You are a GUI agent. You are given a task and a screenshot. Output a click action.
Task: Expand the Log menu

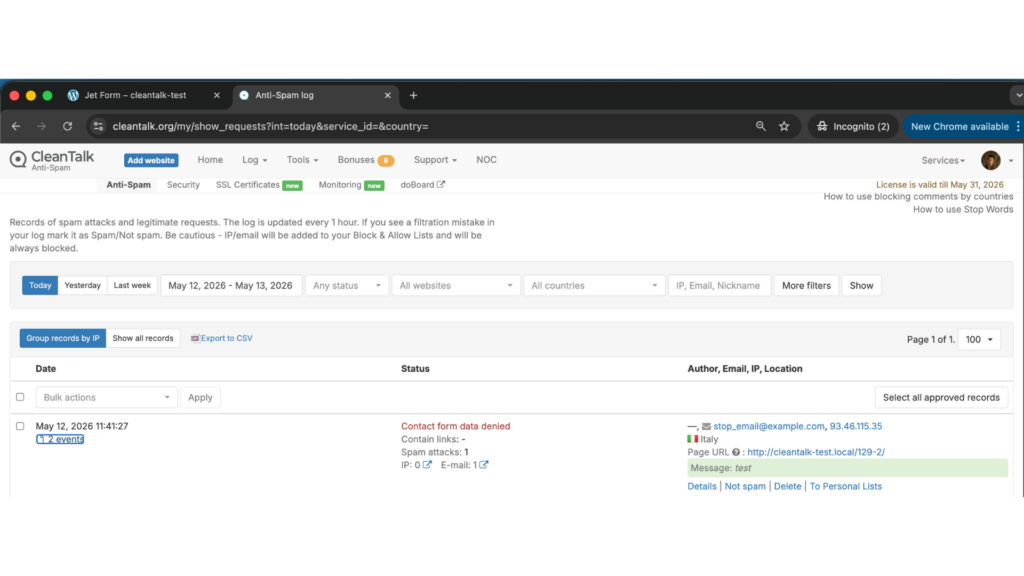(255, 160)
